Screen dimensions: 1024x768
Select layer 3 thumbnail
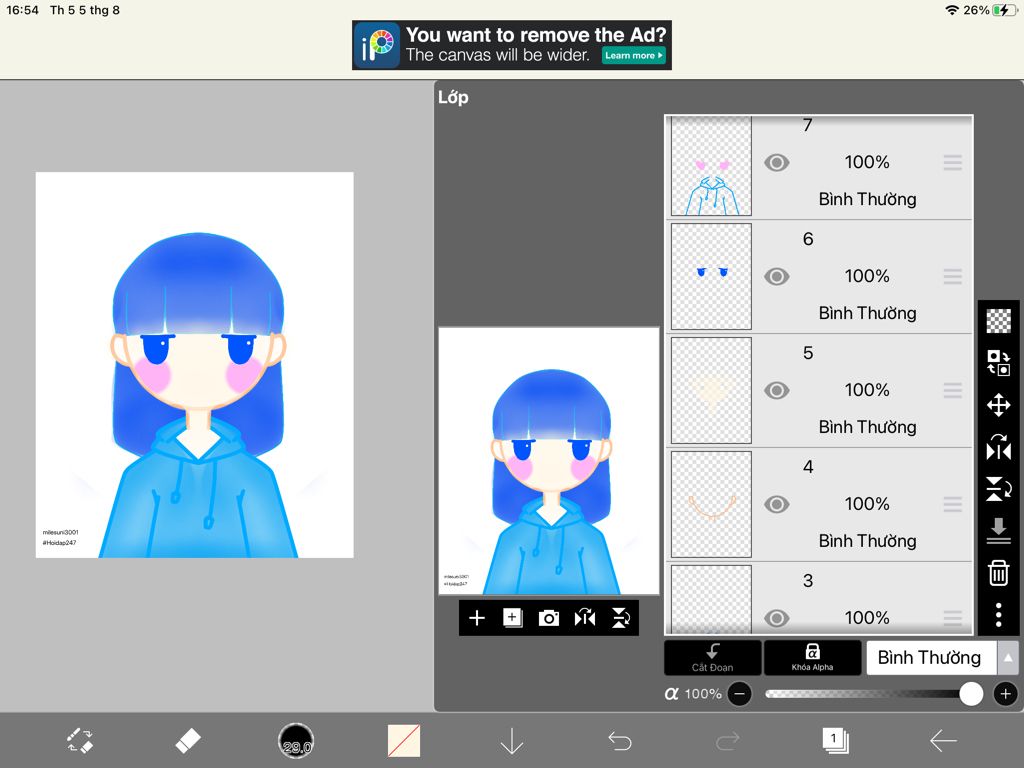coord(711,600)
